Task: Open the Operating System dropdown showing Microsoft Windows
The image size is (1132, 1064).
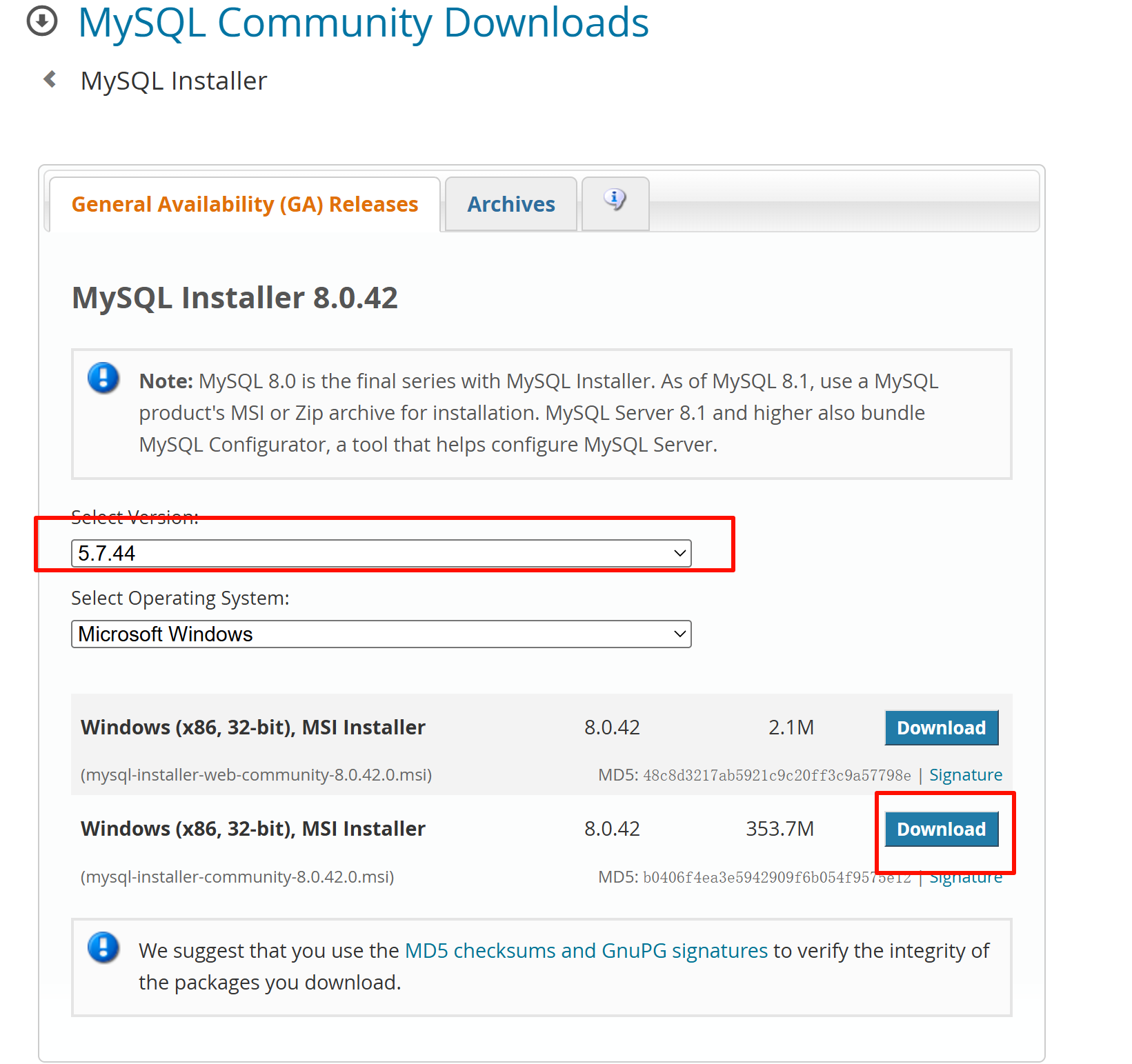Action: (381, 634)
